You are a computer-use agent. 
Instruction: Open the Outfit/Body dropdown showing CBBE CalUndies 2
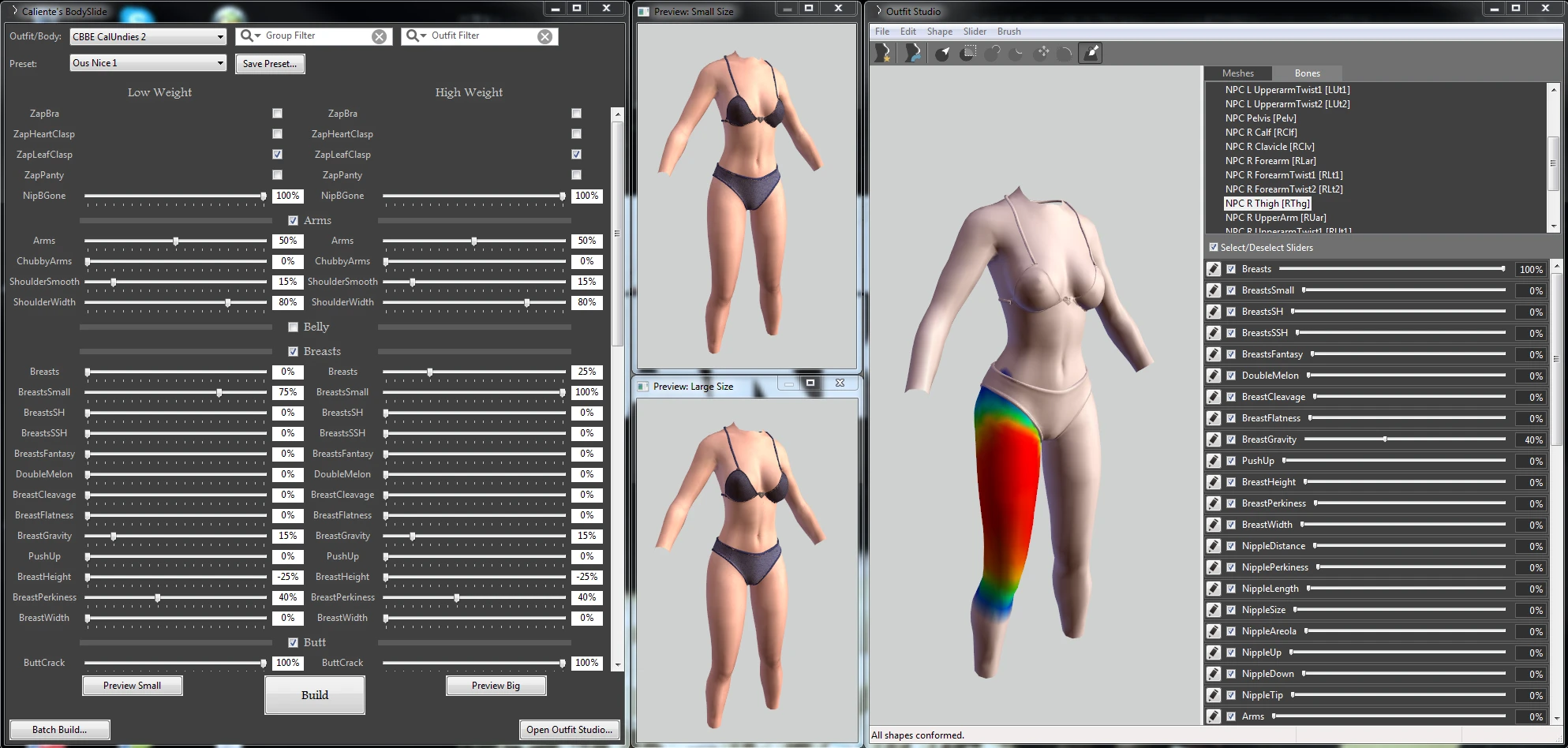pyautogui.click(x=148, y=36)
